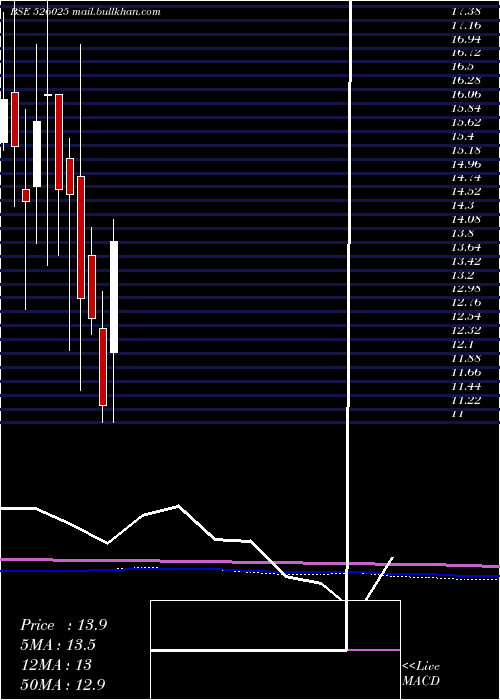
Task: Click the 'BSE 526025 mail.bullkhan.com' chart title
Action: [x=85, y=12]
